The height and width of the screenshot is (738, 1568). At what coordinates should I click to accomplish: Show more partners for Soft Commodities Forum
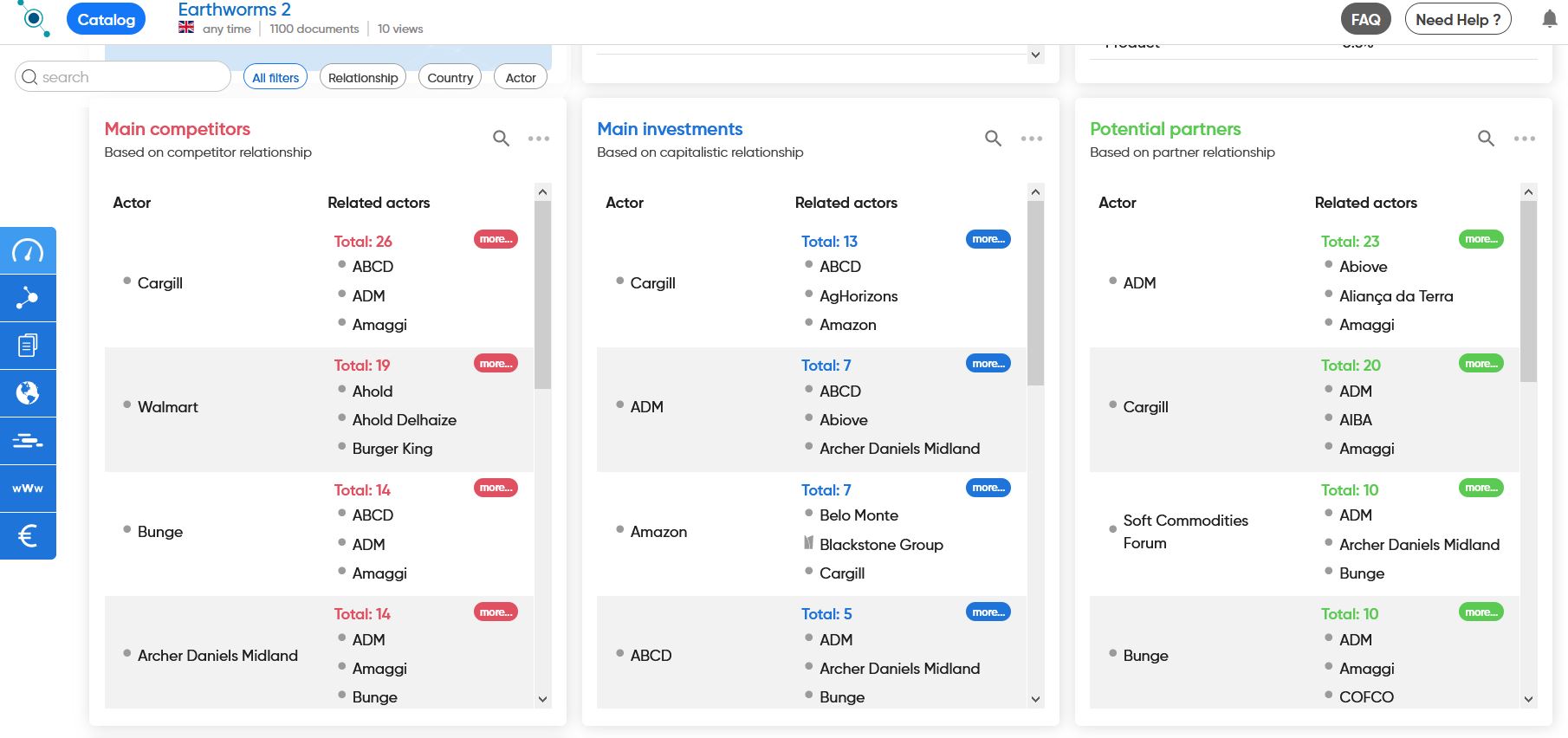1481,488
